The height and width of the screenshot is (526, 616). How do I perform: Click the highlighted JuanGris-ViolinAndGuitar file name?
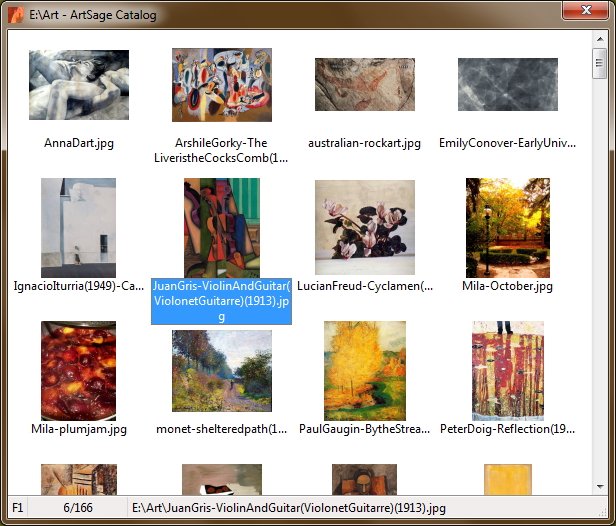click(222, 301)
